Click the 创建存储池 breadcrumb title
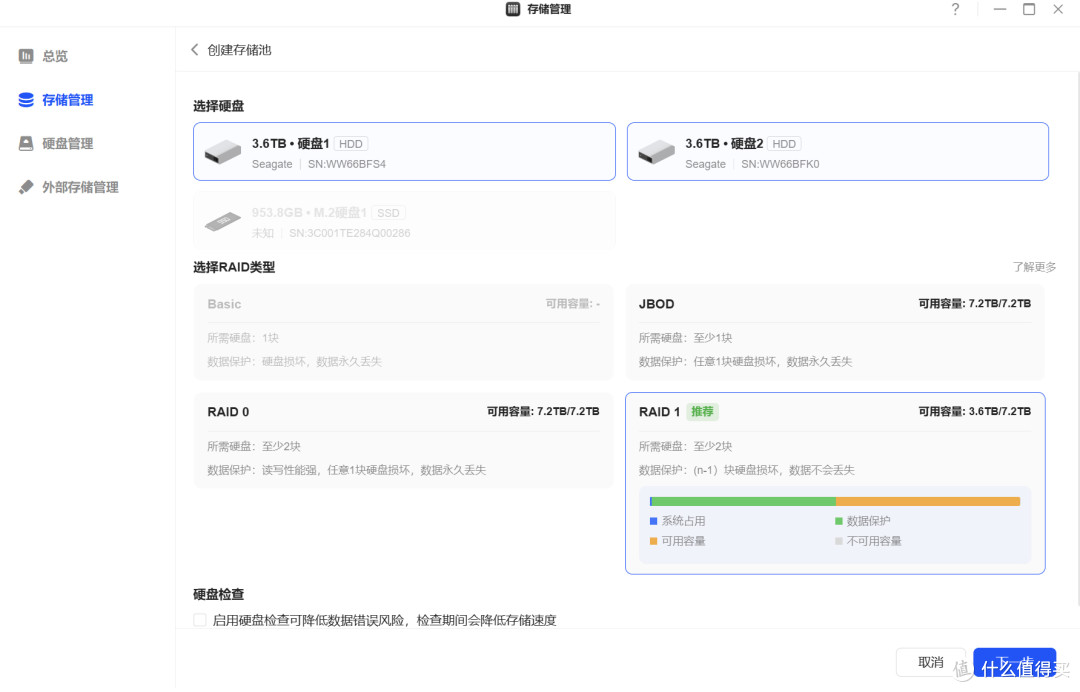1080x692 pixels. [x=239, y=50]
